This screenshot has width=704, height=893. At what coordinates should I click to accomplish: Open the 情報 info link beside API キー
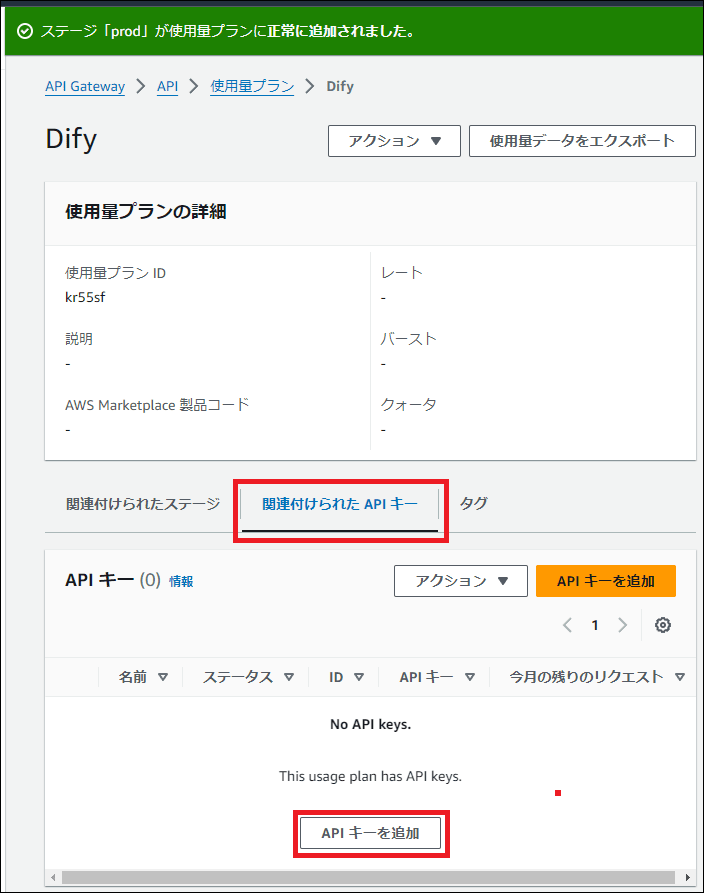coord(181,581)
